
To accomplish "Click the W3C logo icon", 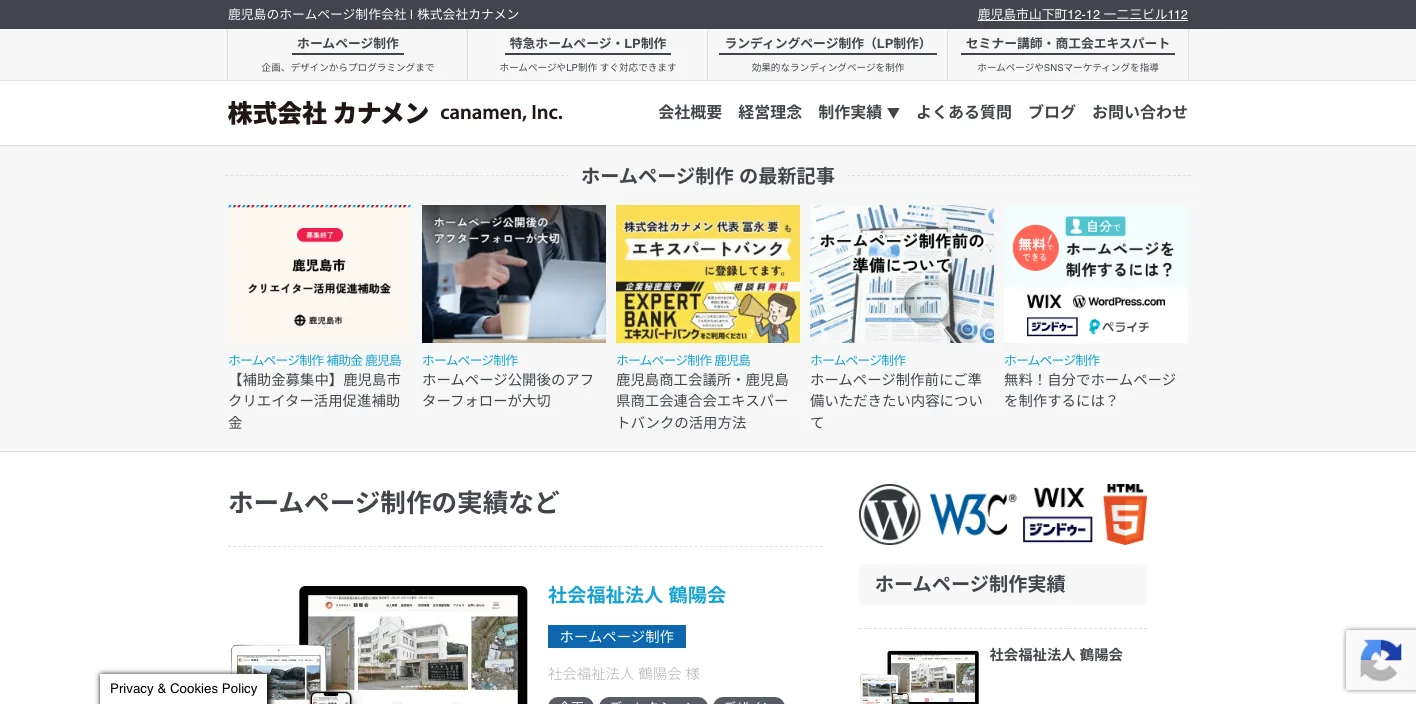I will (x=973, y=514).
